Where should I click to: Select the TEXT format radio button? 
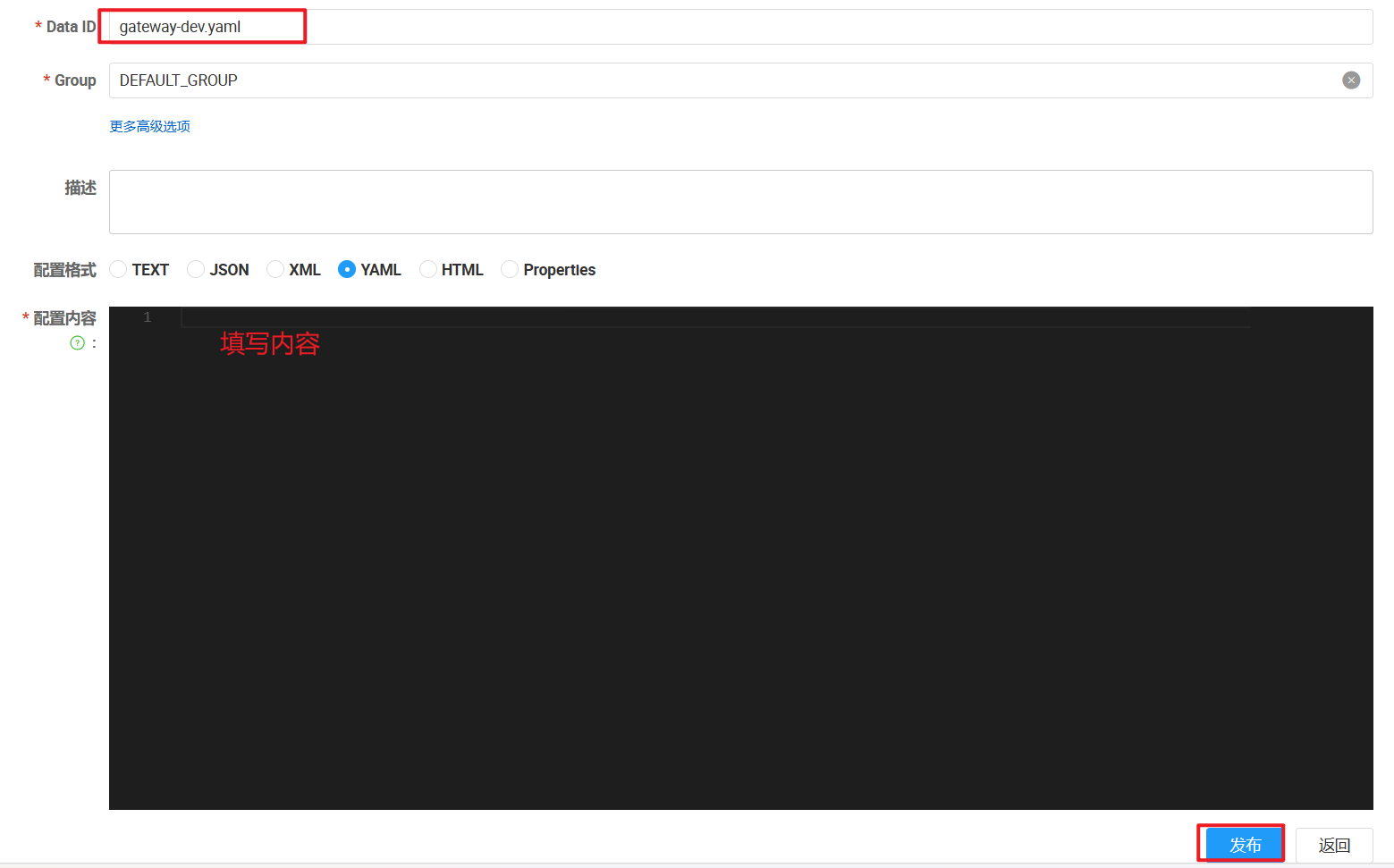(118, 269)
